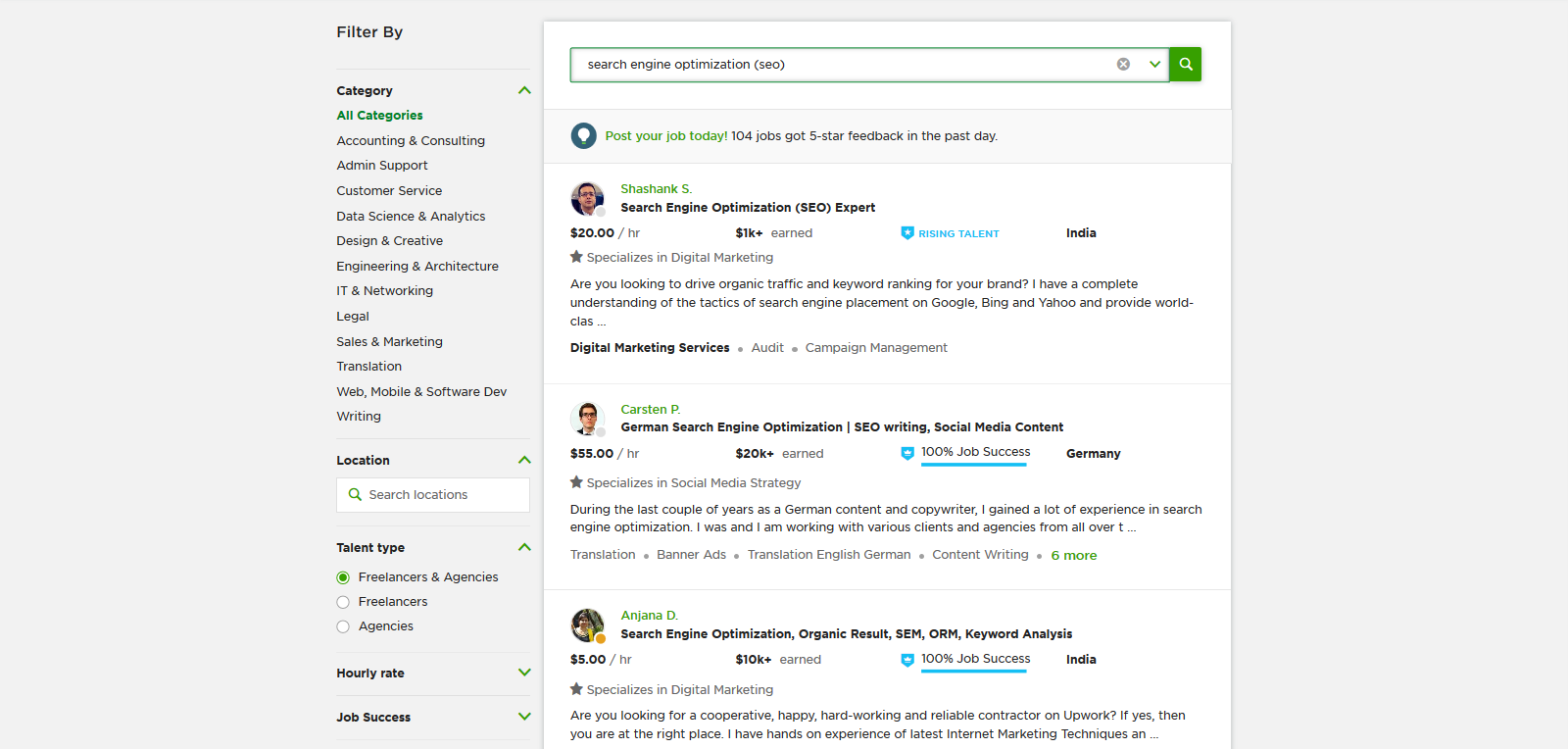The width and height of the screenshot is (1568, 749).
Task: Expand the Hourly rate filter
Action: click(524, 673)
